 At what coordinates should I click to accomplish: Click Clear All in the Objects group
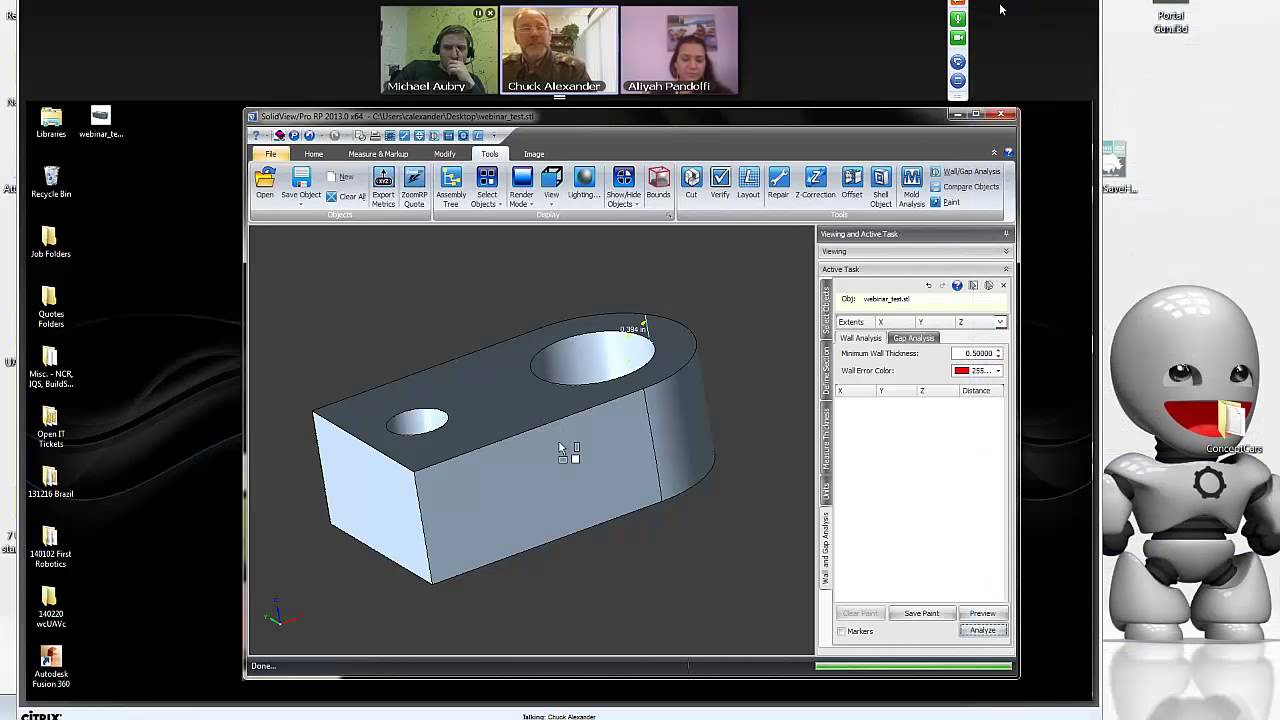click(x=346, y=196)
